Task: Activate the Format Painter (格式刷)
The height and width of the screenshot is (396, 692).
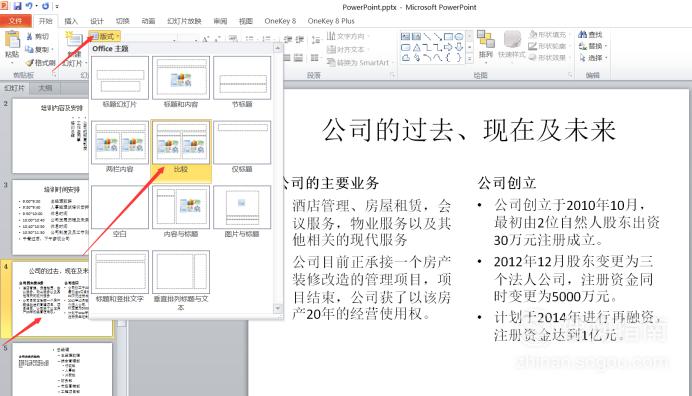Action: 40,62
